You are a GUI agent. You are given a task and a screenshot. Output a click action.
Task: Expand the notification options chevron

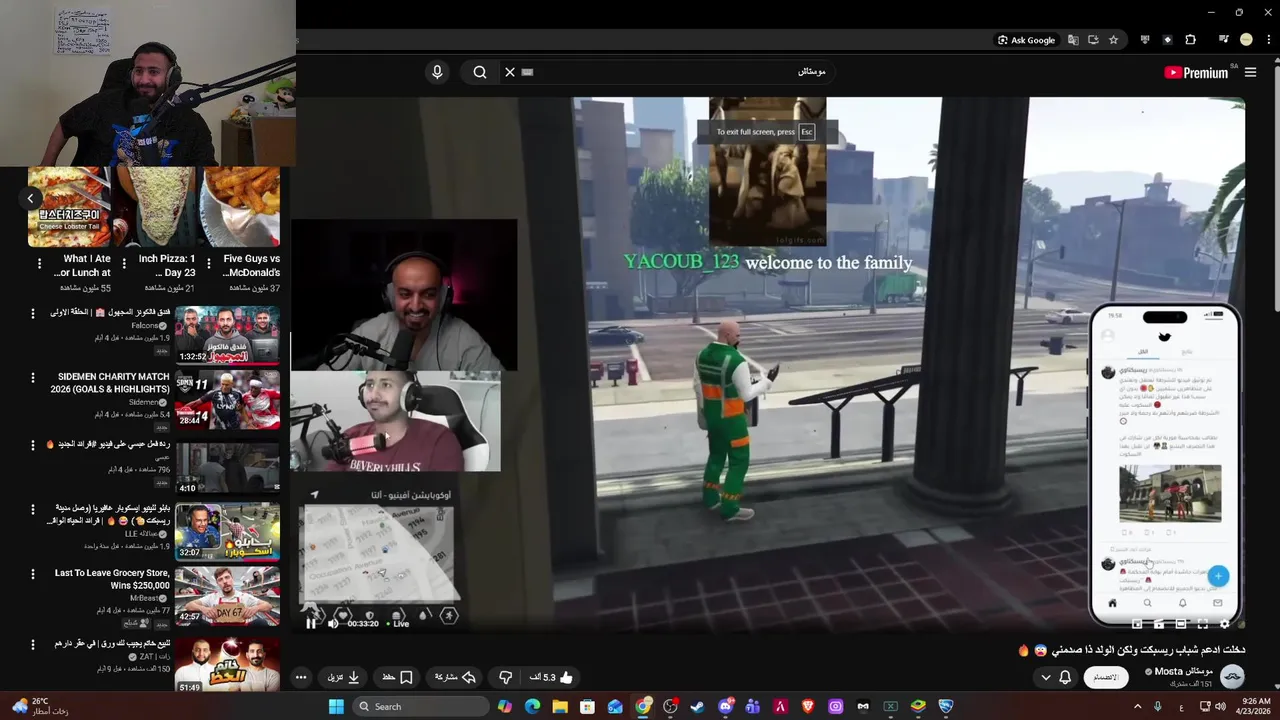tap(1046, 677)
